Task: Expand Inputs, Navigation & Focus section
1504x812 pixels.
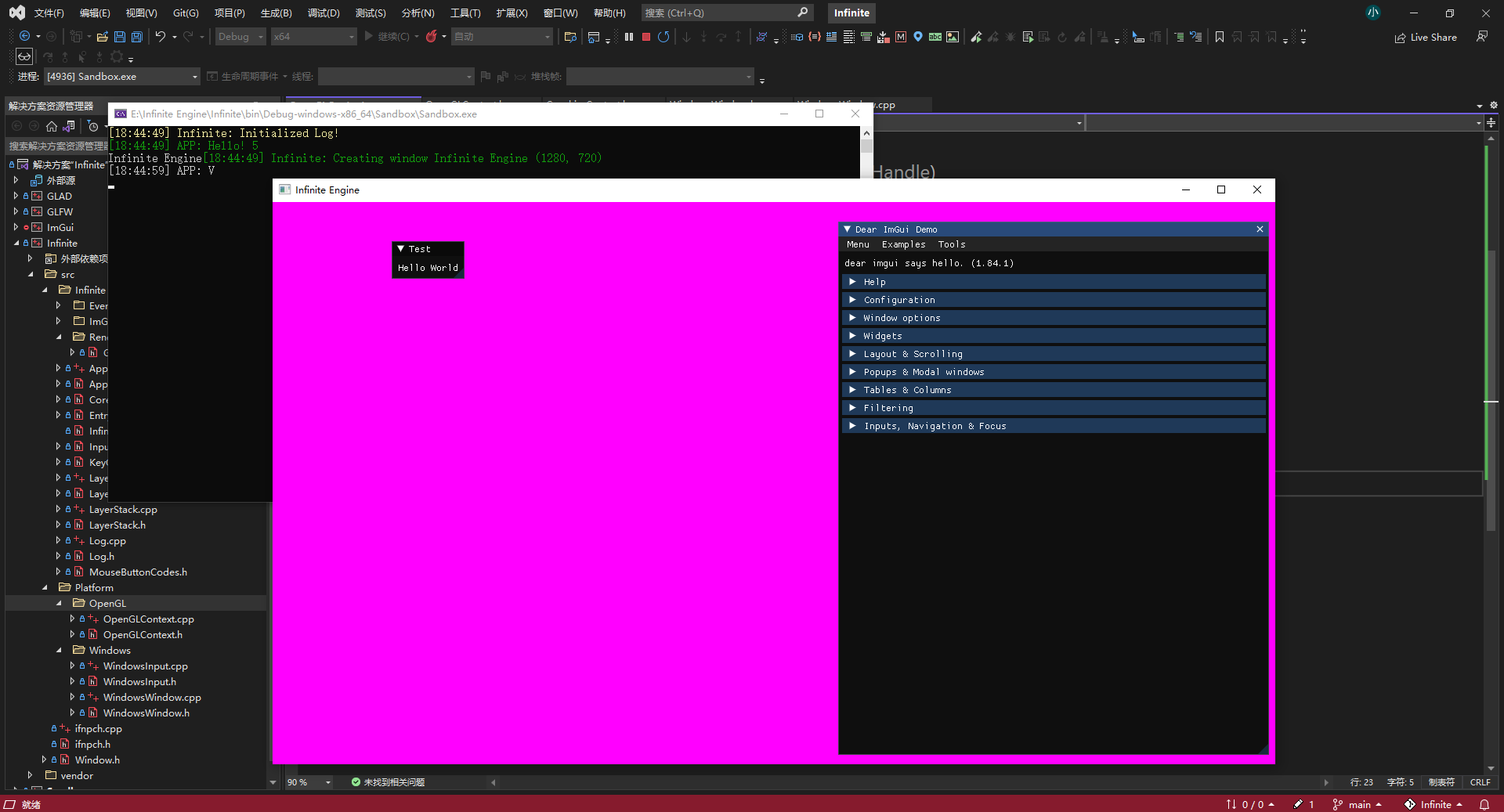Action: pos(1053,426)
